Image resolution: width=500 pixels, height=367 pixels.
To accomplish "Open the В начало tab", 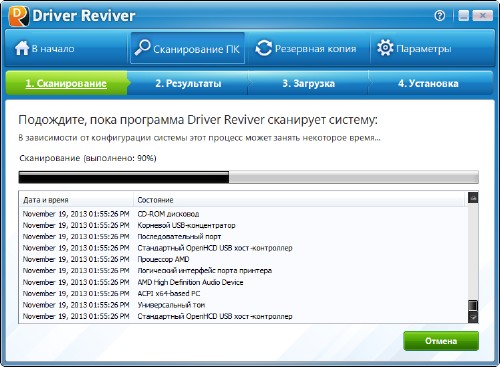I will (66, 49).
